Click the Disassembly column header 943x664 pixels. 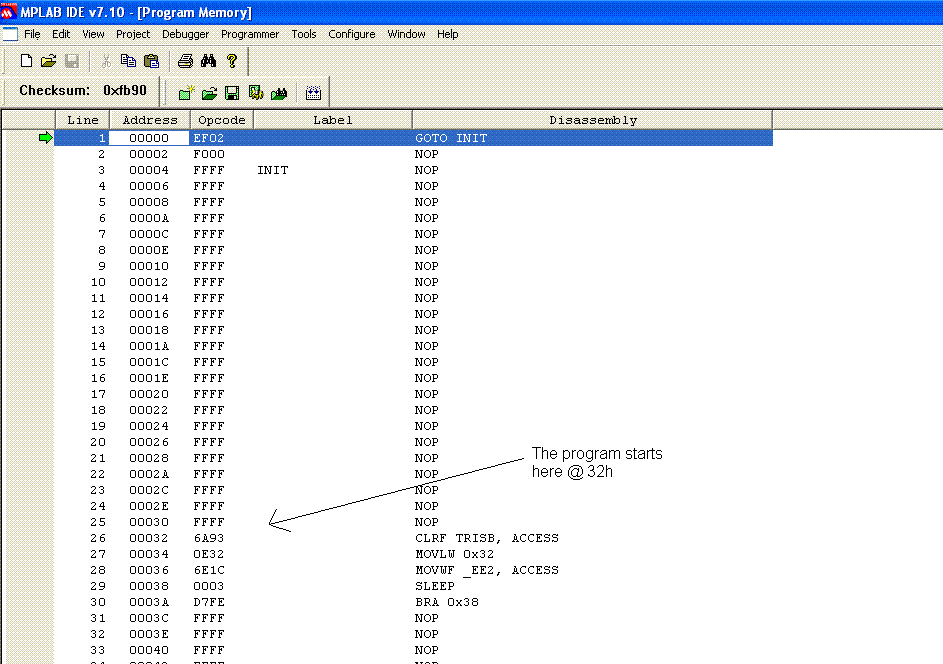point(592,120)
